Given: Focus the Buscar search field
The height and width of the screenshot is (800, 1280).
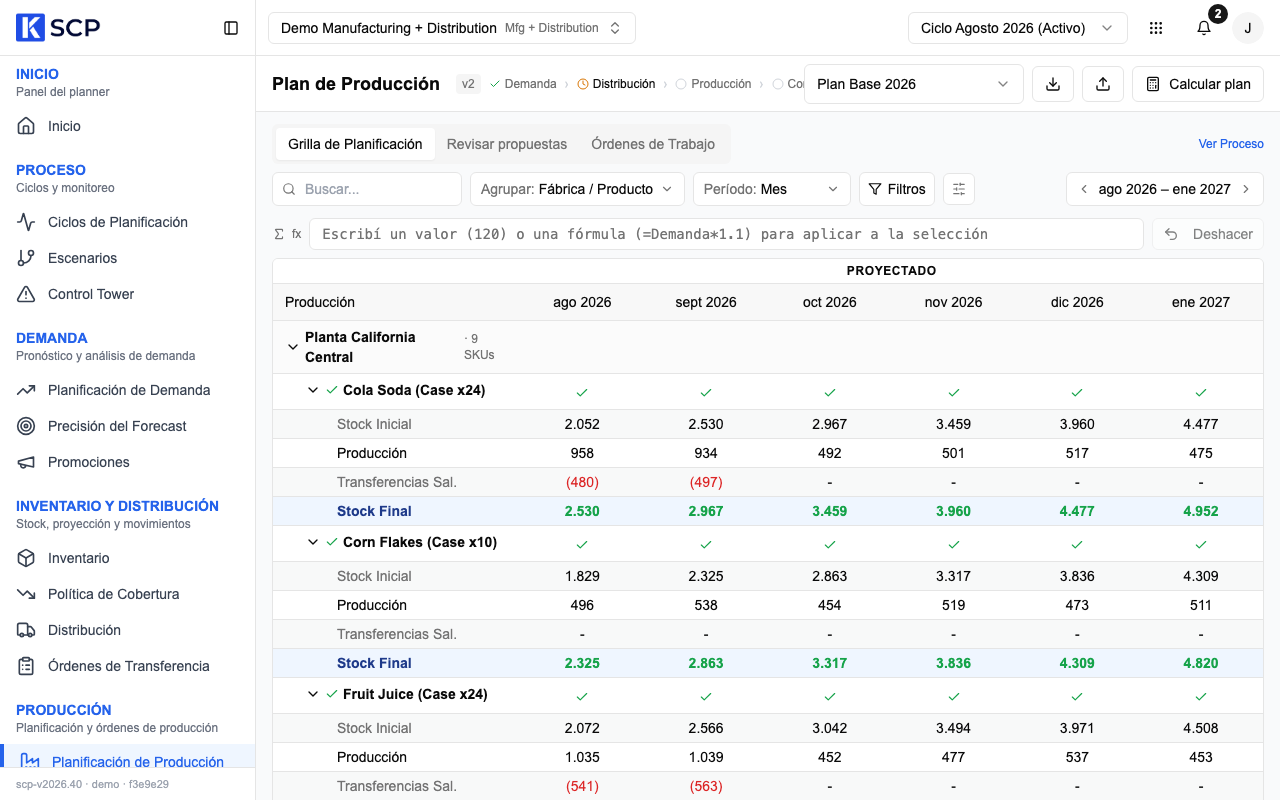Looking at the screenshot, I should 367,189.
